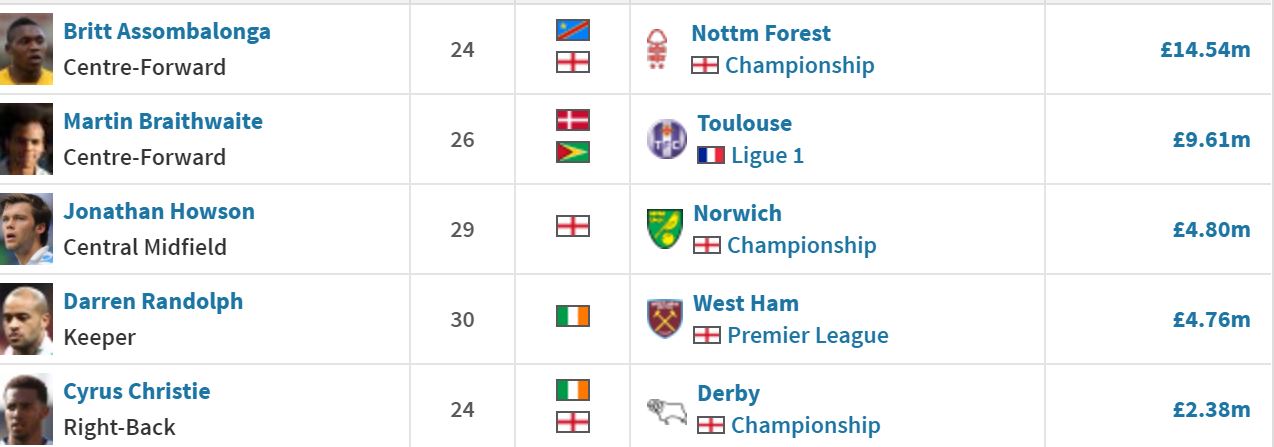Click the Toulouse club crest icon
The height and width of the screenshot is (447, 1274).
tap(666, 139)
